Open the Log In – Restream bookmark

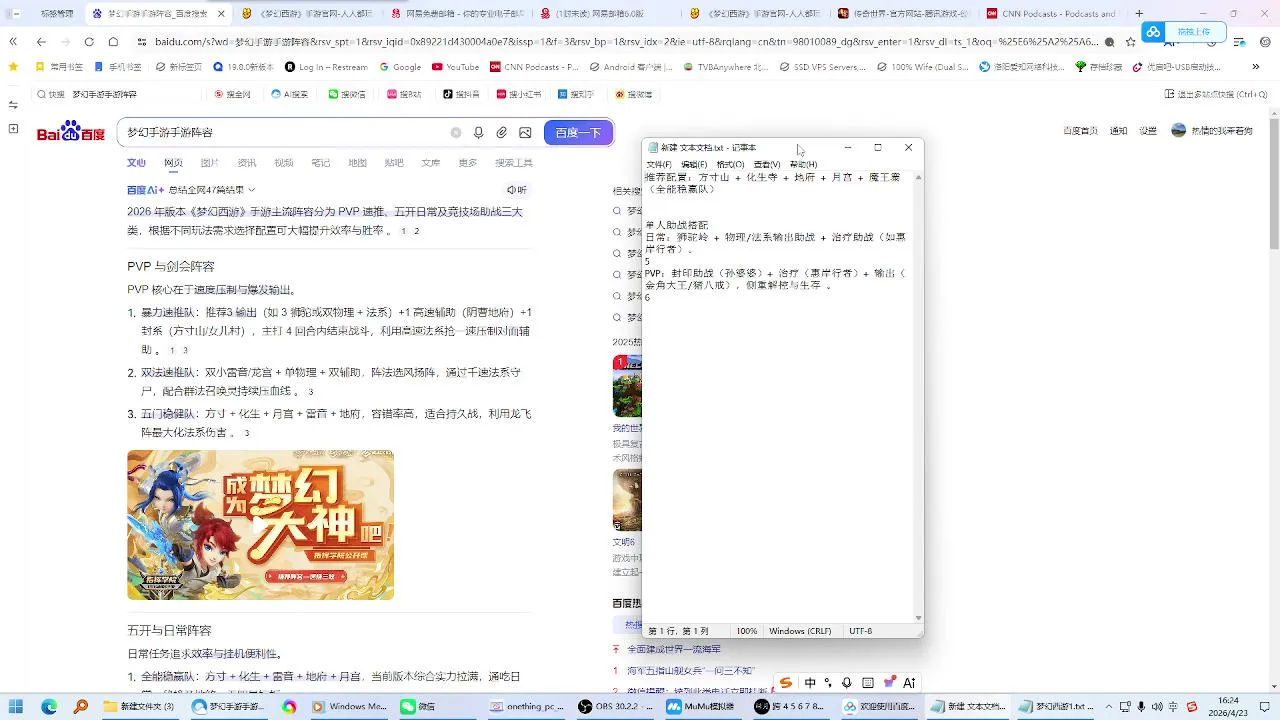point(327,67)
